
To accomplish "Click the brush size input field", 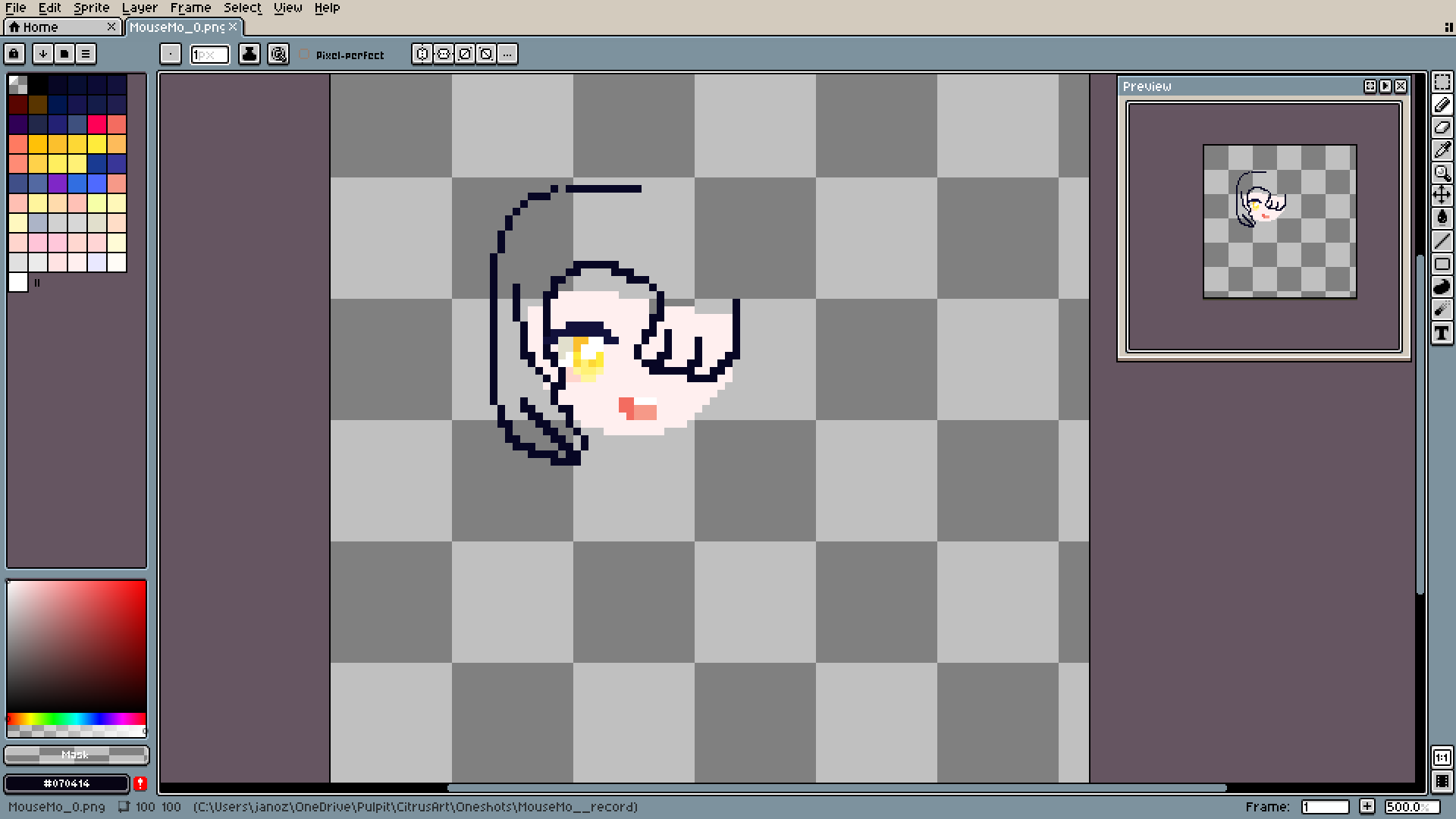I will pos(210,55).
